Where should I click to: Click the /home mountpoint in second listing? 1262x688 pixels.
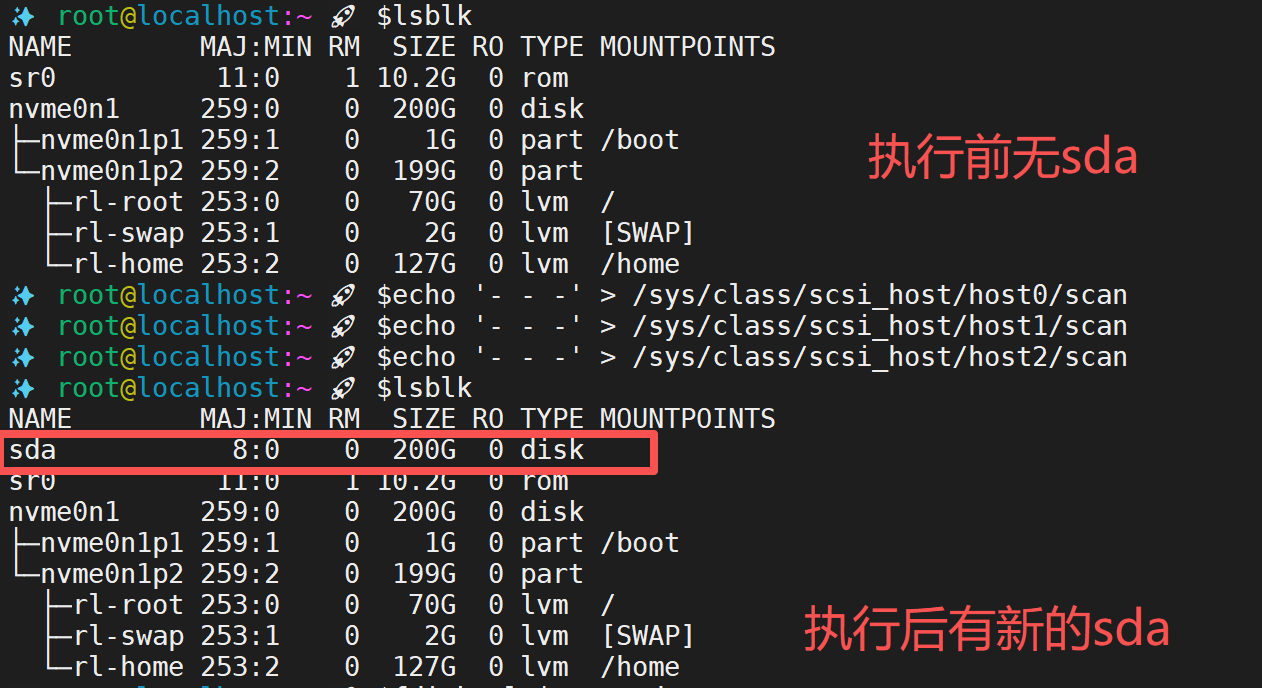tap(640, 667)
